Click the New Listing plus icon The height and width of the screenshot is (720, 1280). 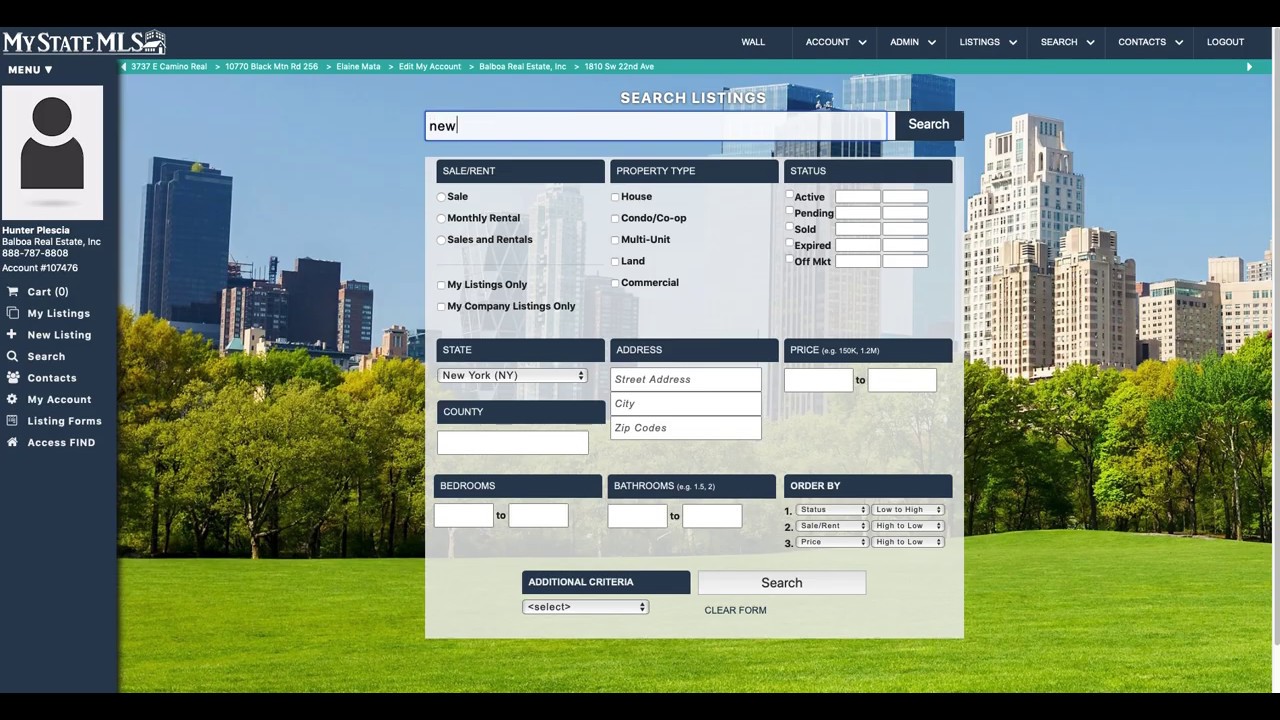click(x=12, y=335)
